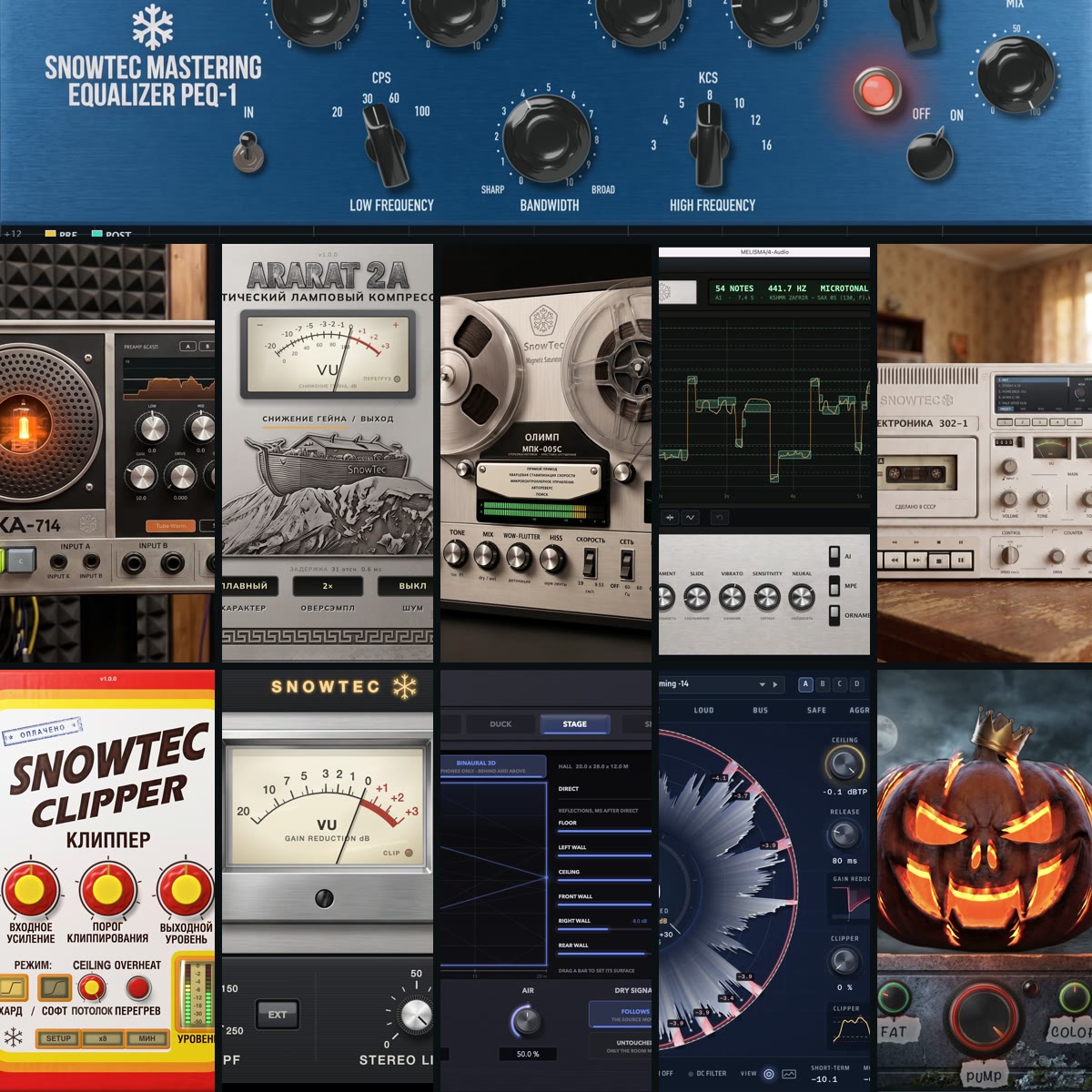Adjust the HISS knob on the tape deck
This screenshot has width=1092, height=1092.
coord(552,558)
